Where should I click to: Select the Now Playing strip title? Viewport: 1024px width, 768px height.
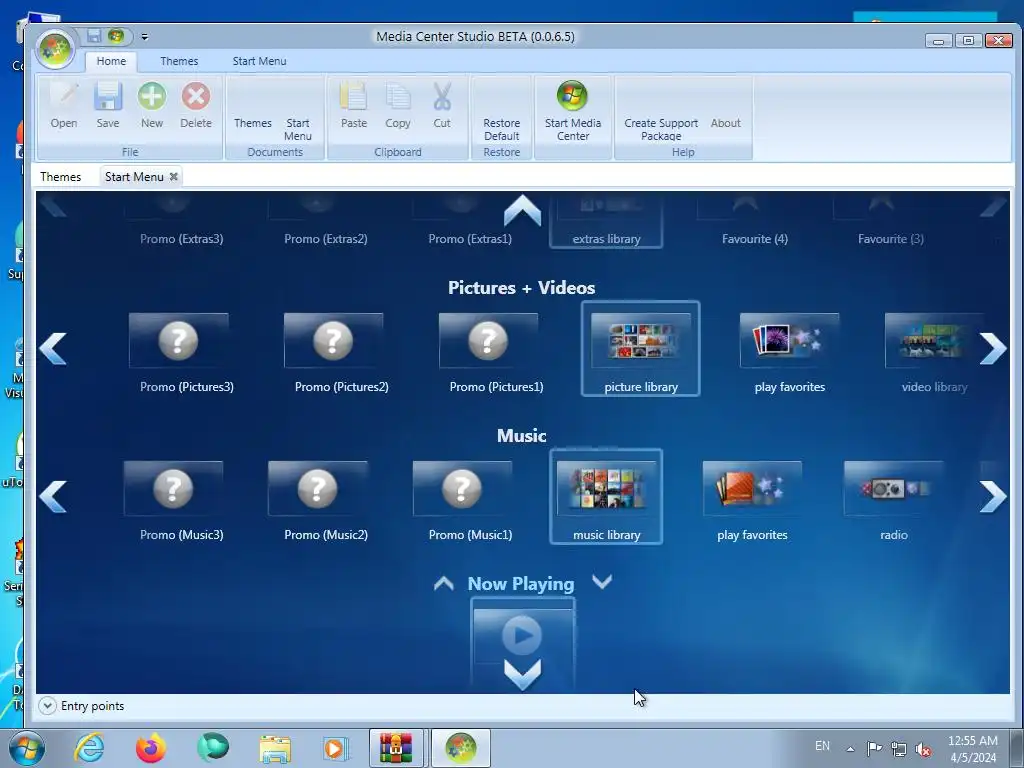[520, 584]
